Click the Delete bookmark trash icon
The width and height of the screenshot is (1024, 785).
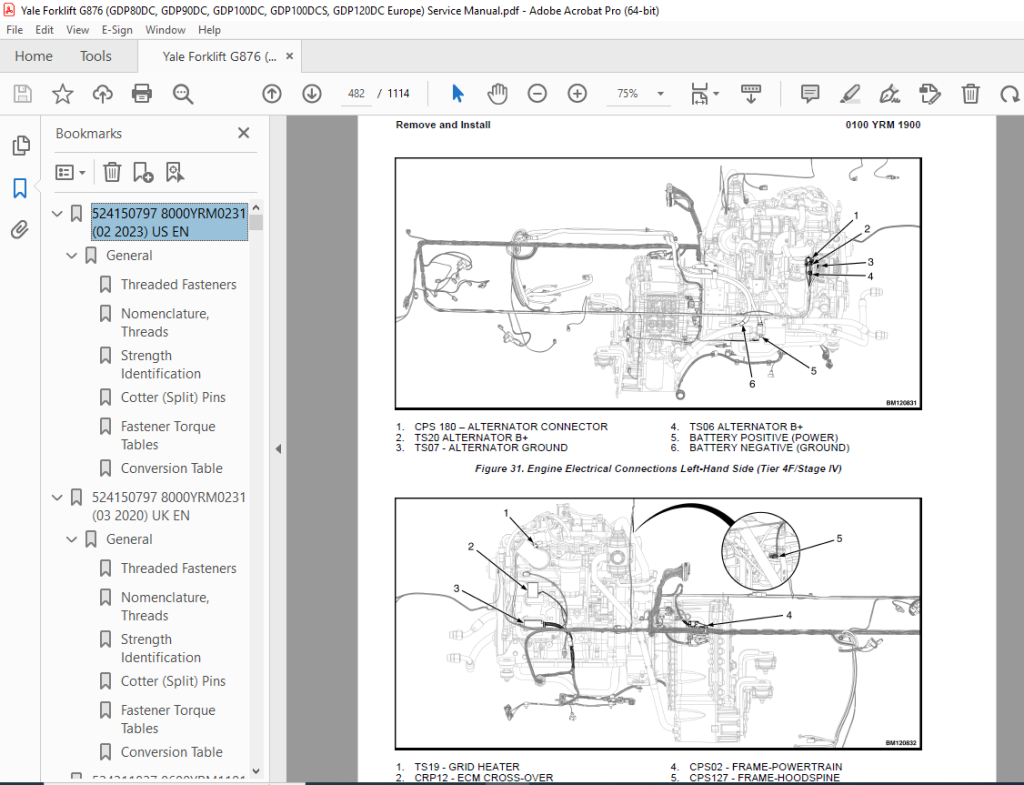112,172
